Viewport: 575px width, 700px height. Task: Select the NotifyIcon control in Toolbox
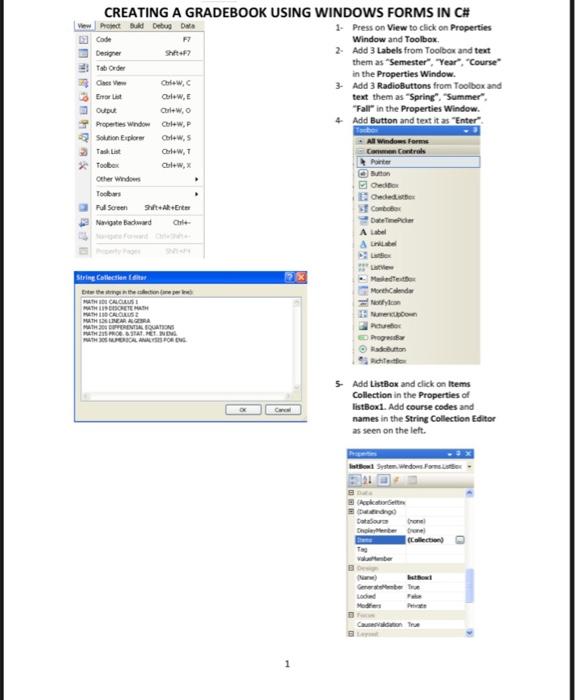418,302
